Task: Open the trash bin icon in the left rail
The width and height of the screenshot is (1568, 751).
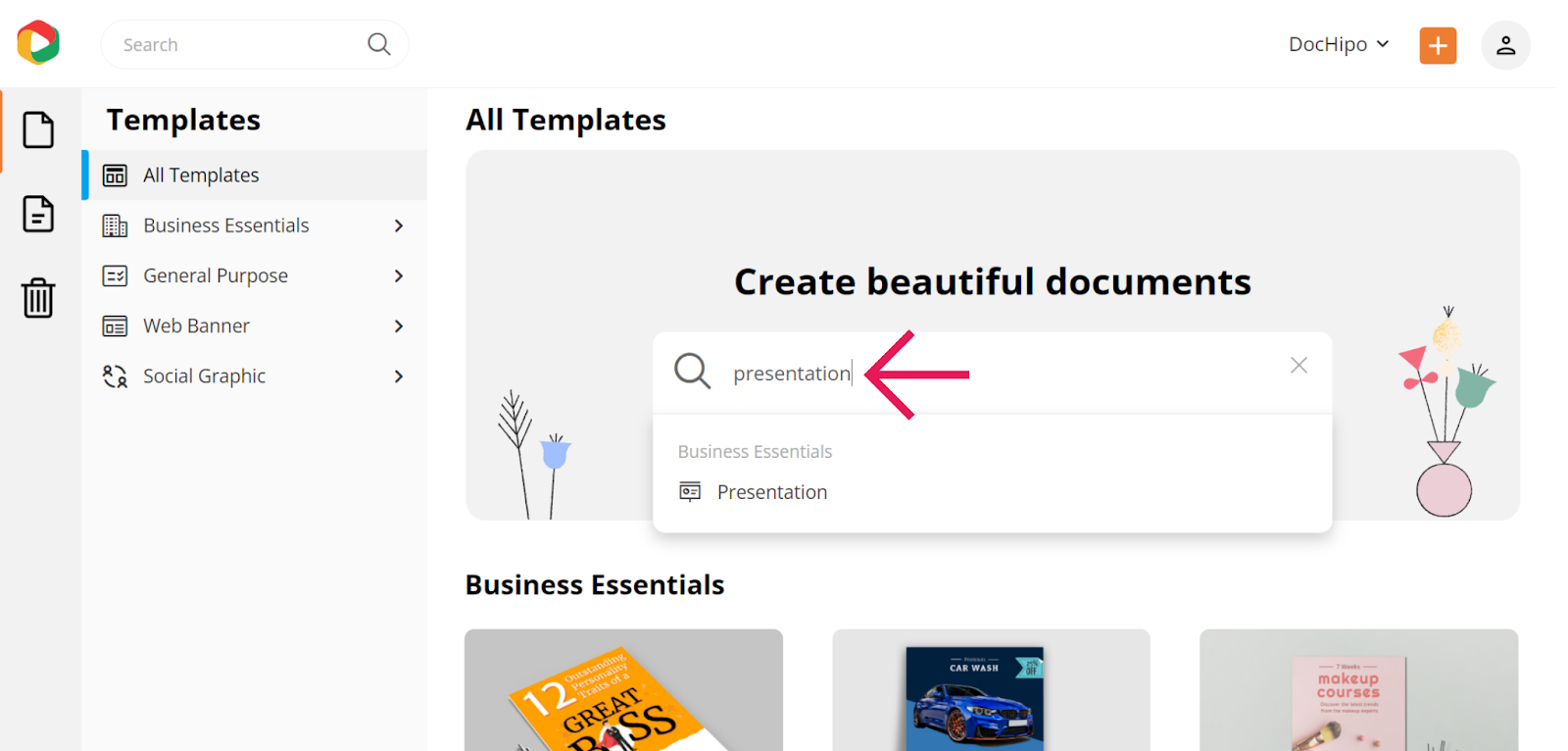Action: [38, 298]
